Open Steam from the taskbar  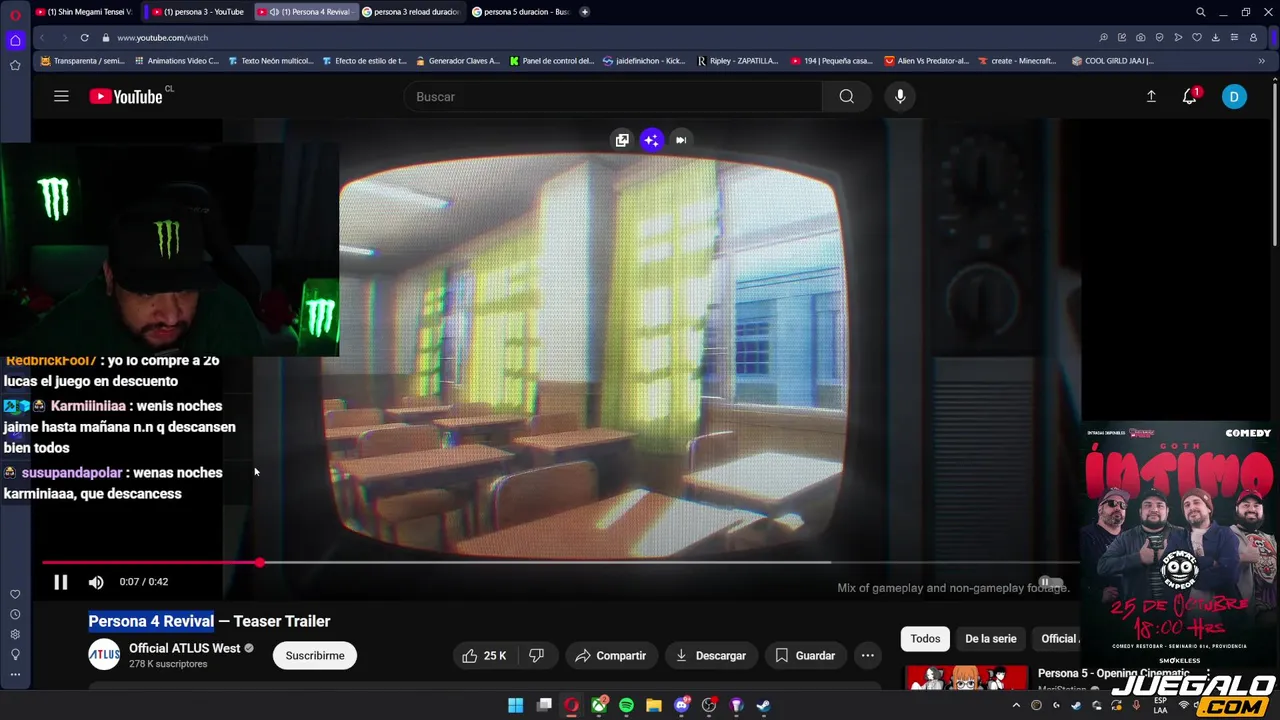point(763,705)
